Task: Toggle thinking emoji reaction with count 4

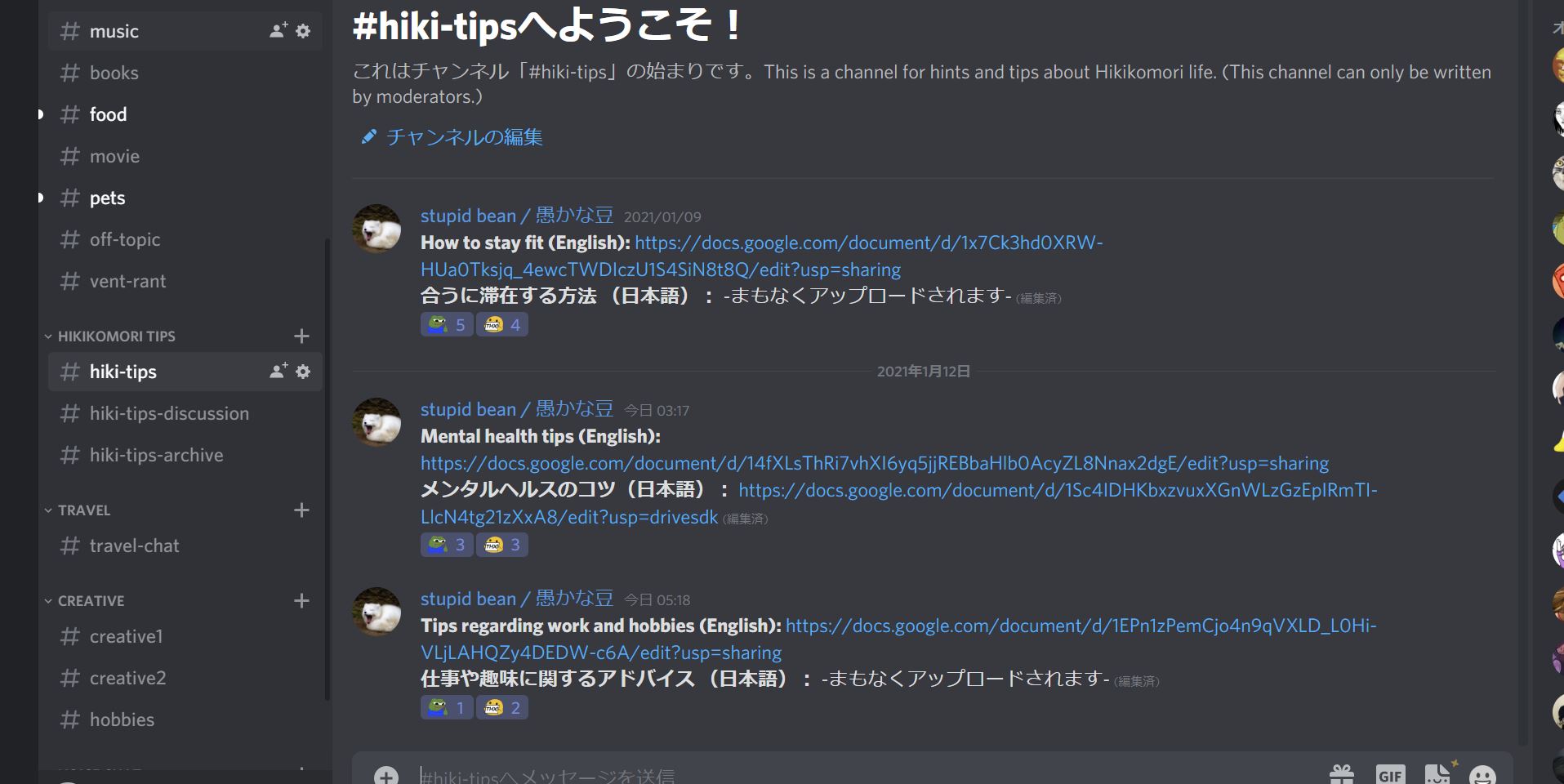Action: tap(502, 325)
